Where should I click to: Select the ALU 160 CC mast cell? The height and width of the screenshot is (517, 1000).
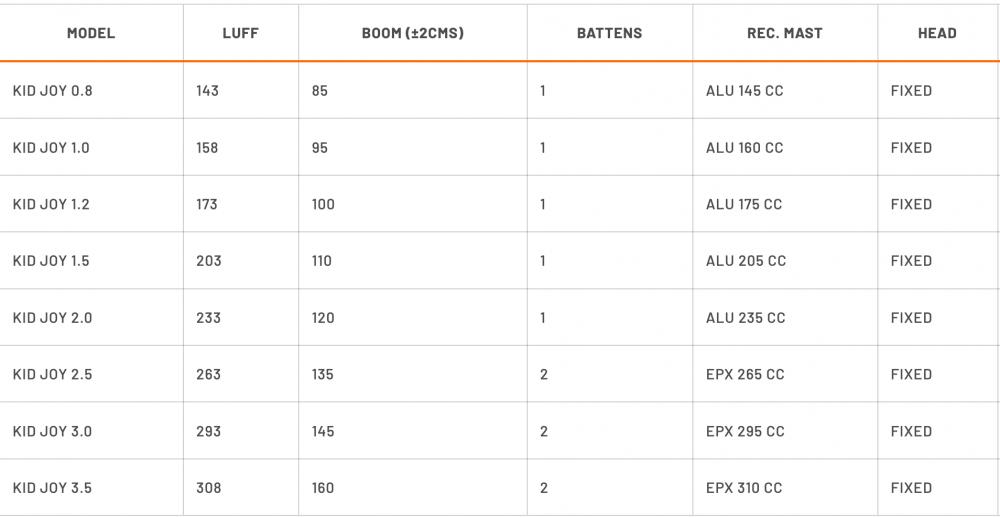[x=744, y=148]
